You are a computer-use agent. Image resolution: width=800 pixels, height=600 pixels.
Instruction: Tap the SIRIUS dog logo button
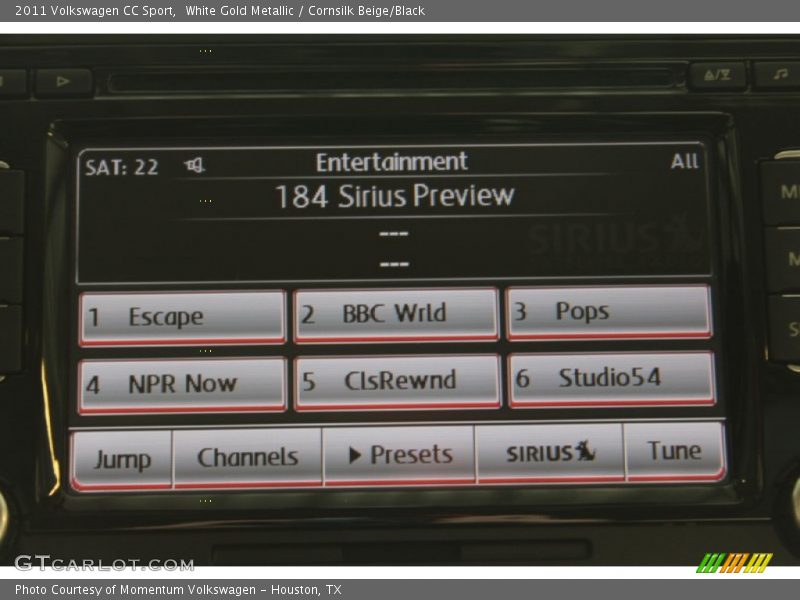(x=549, y=453)
